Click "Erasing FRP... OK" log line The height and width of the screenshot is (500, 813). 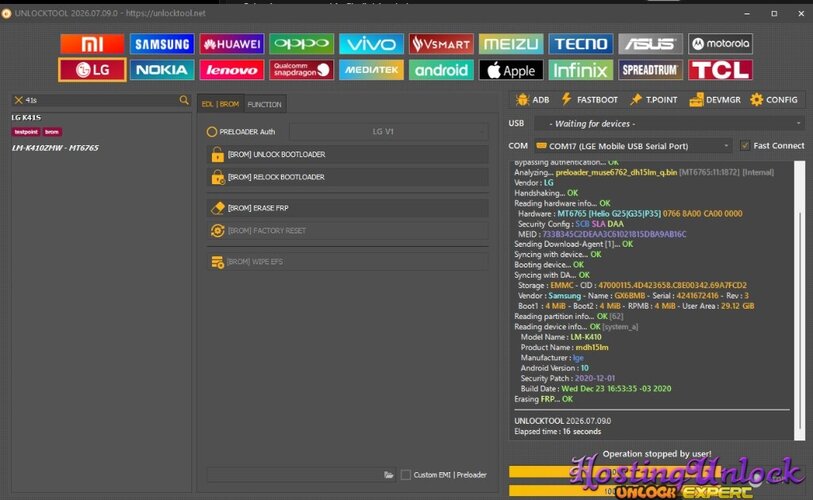tap(543, 399)
